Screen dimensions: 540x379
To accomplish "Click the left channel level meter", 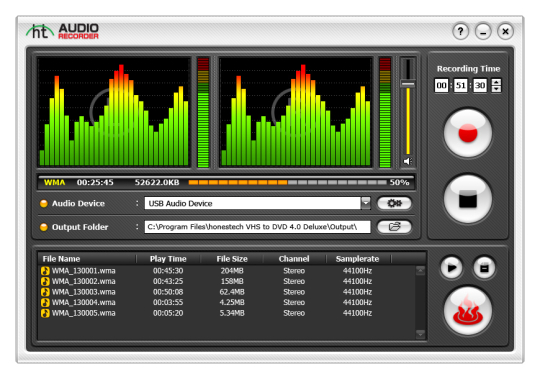I will (x=203, y=112).
